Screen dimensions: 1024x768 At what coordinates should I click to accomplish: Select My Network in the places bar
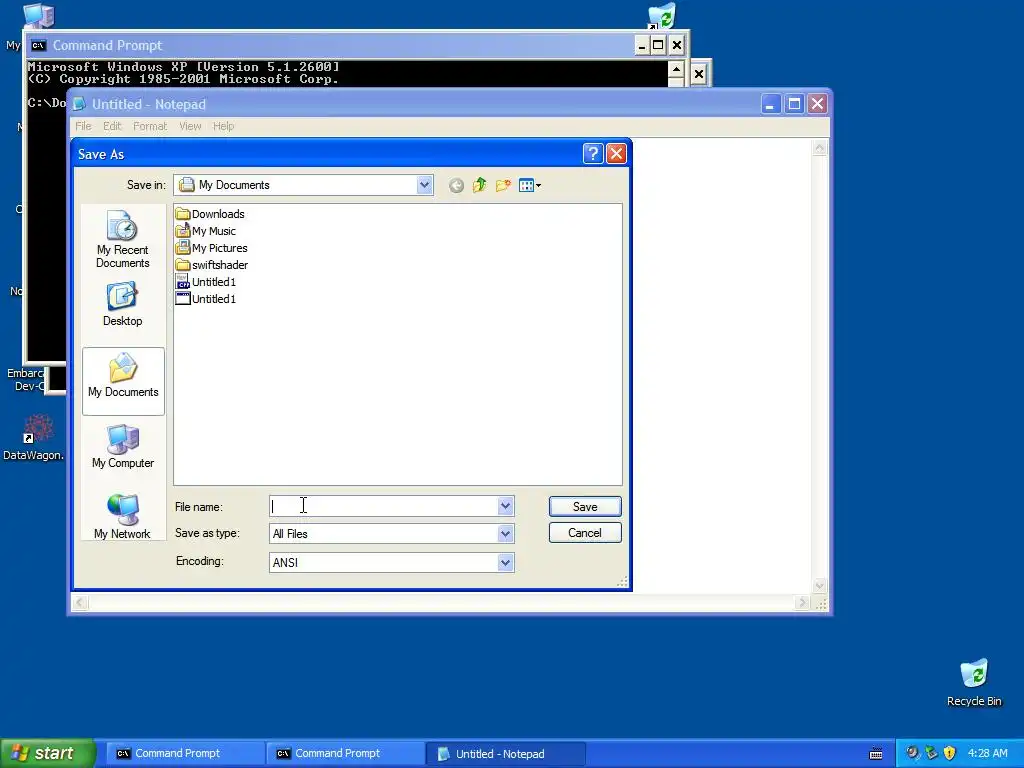(x=122, y=517)
